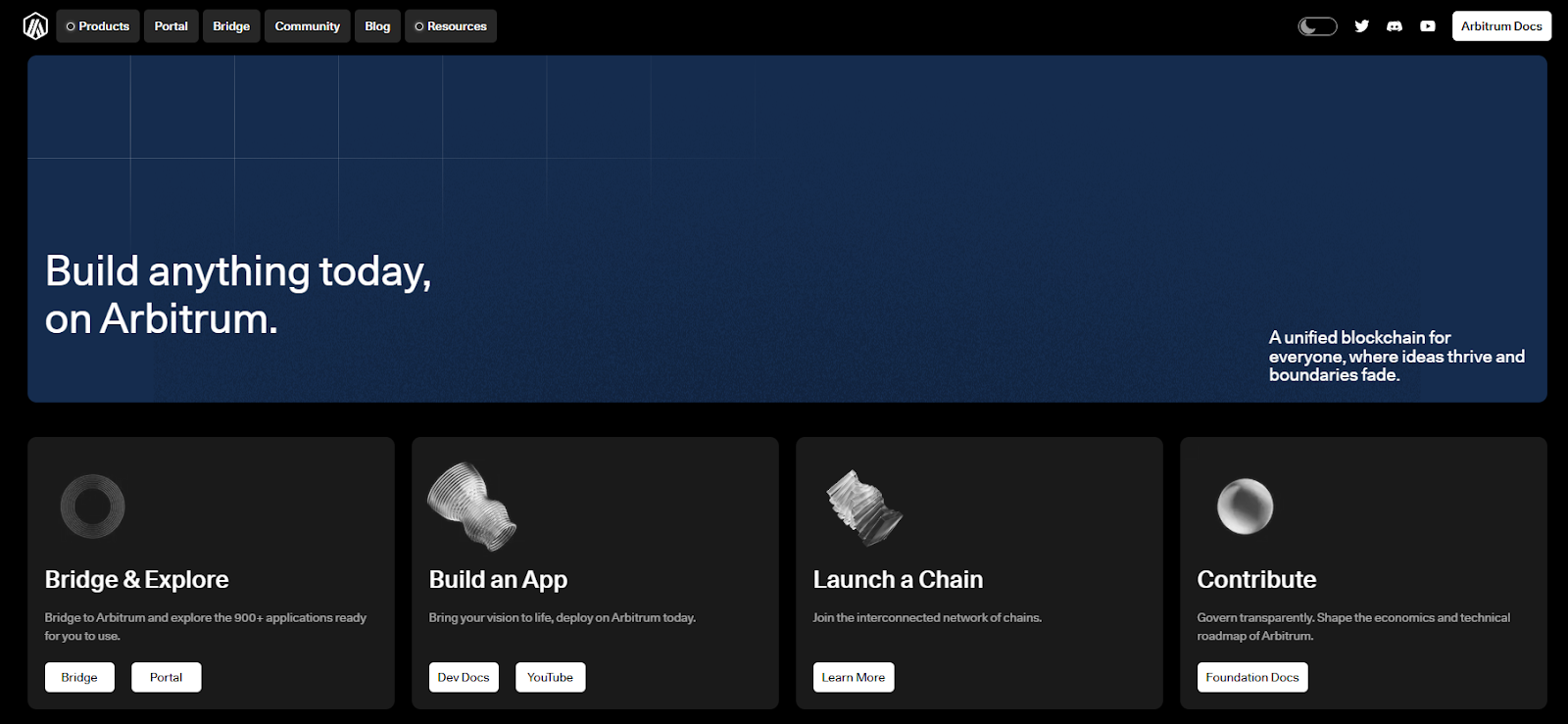The width and height of the screenshot is (1568, 724).
Task: Click the Bridge button in Bridge & Explore card
Action: pos(79,677)
